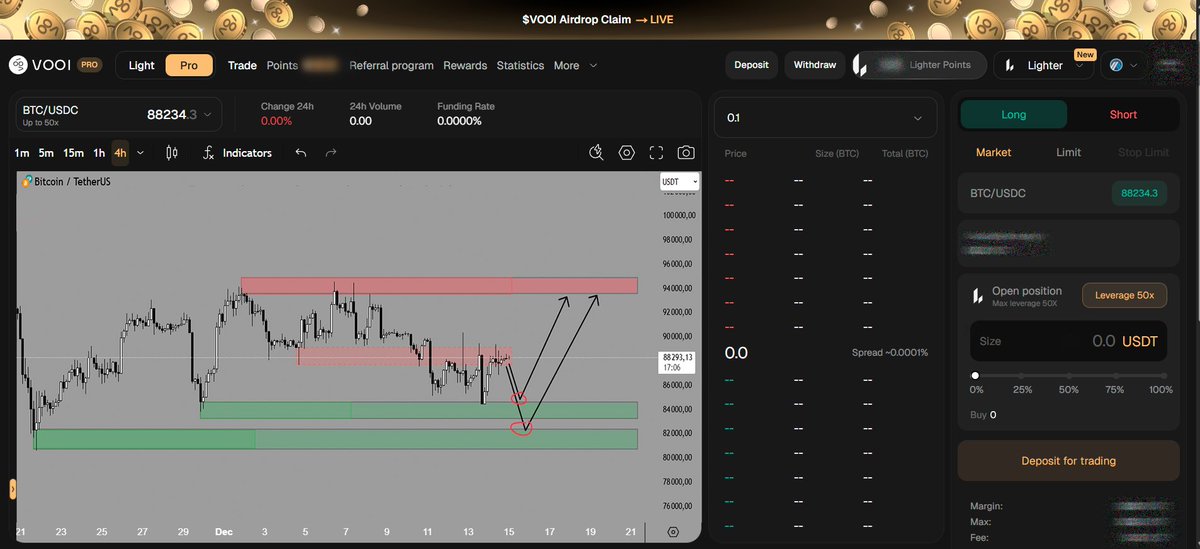Open Lighter exchange selector dropdown
This screenshot has width=1200, height=549.
[1045, 66]
